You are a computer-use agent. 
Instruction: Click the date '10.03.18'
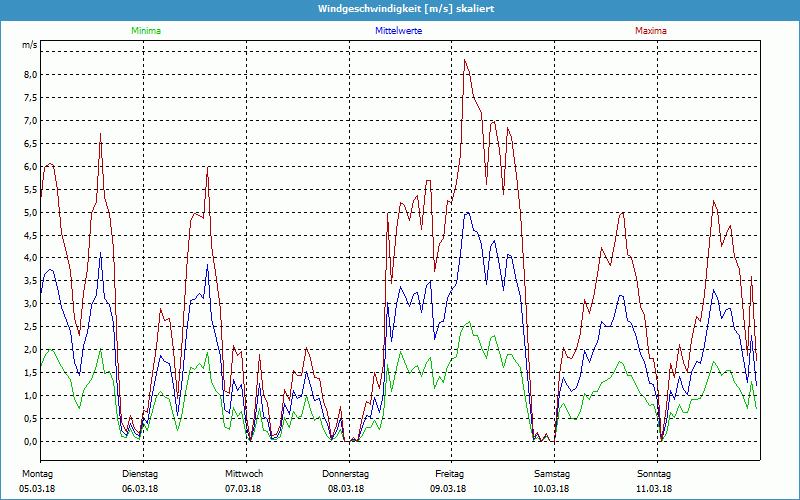tap(551, 489)
